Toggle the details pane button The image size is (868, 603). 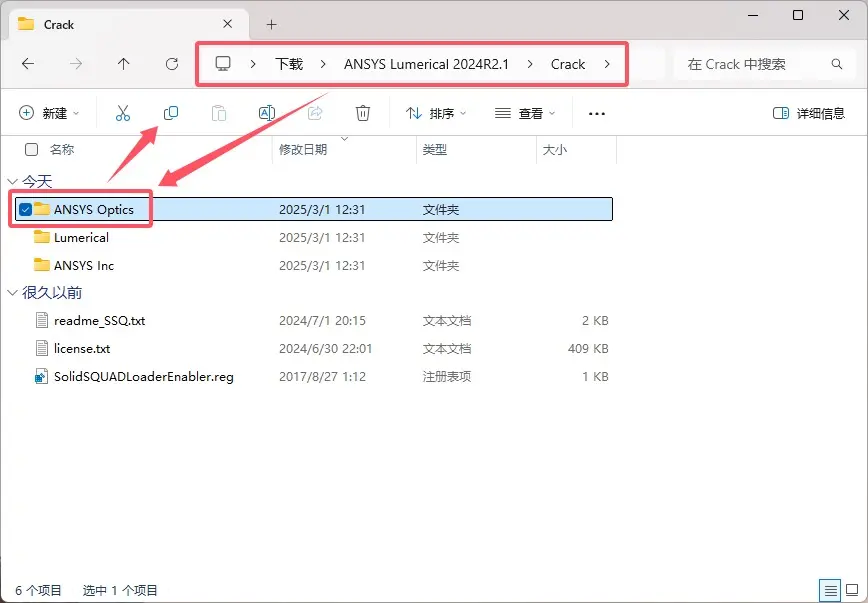click(808, 113)
